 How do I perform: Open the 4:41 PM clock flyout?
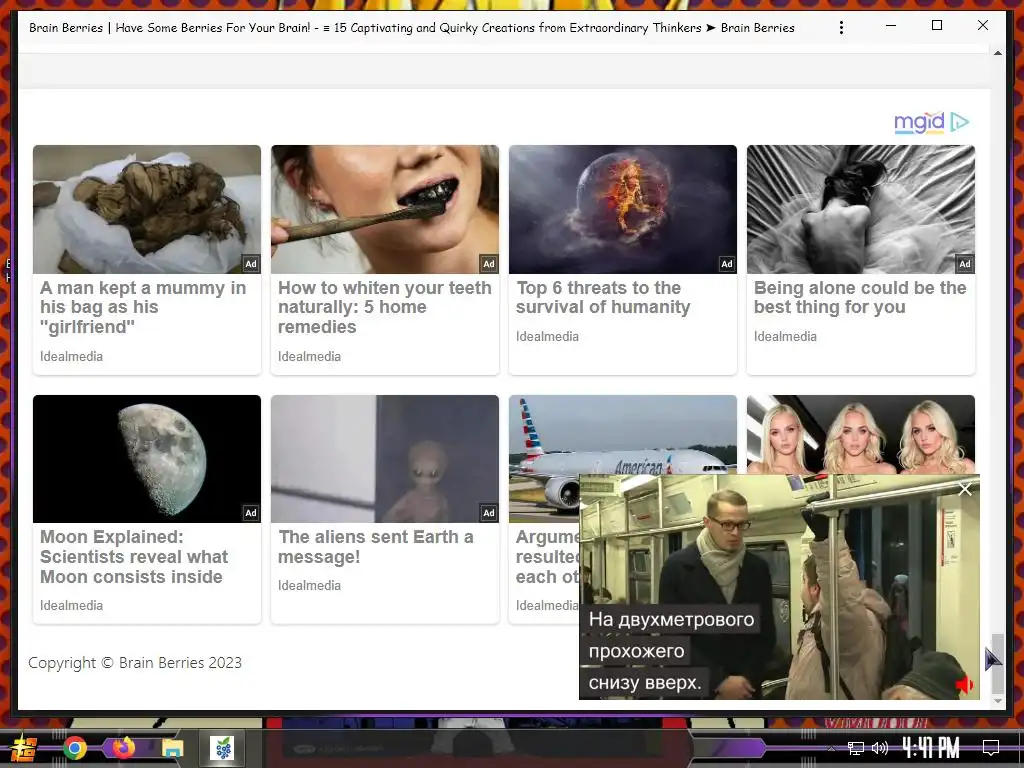click(931, 748)
